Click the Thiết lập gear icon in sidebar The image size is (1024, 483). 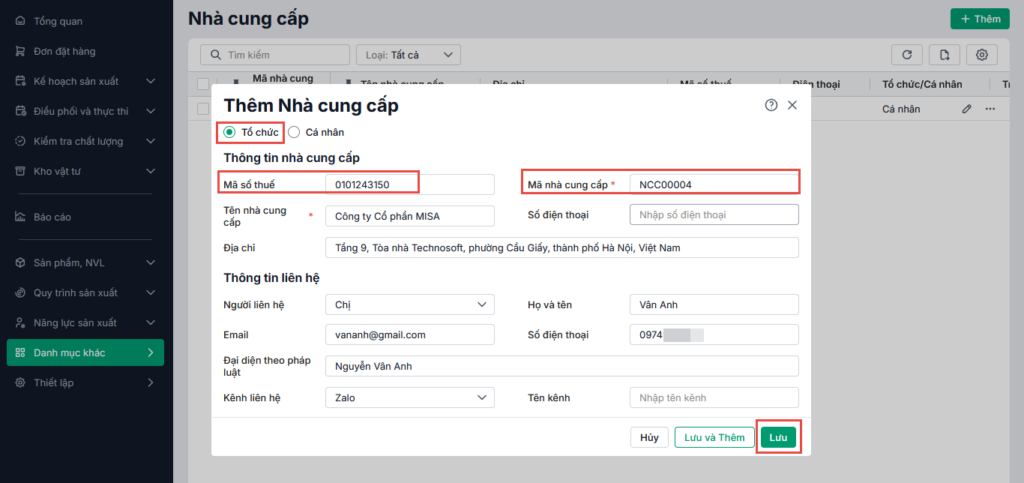pos(20,383)
